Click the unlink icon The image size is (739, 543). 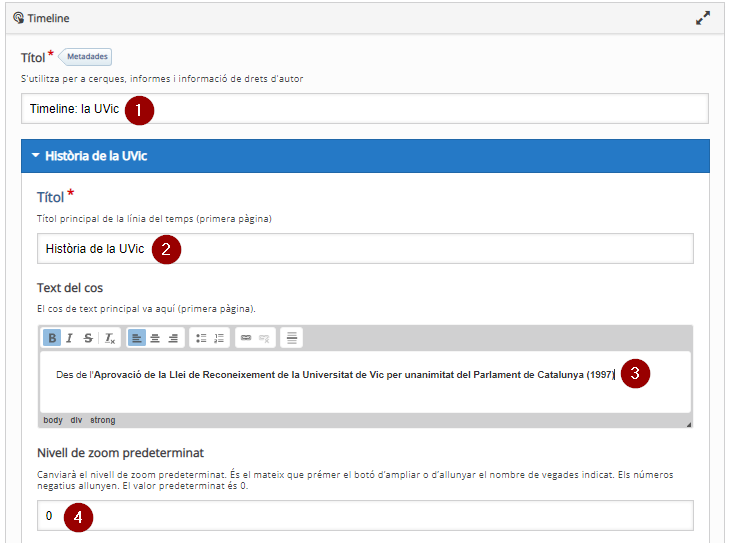click(264, 338)
